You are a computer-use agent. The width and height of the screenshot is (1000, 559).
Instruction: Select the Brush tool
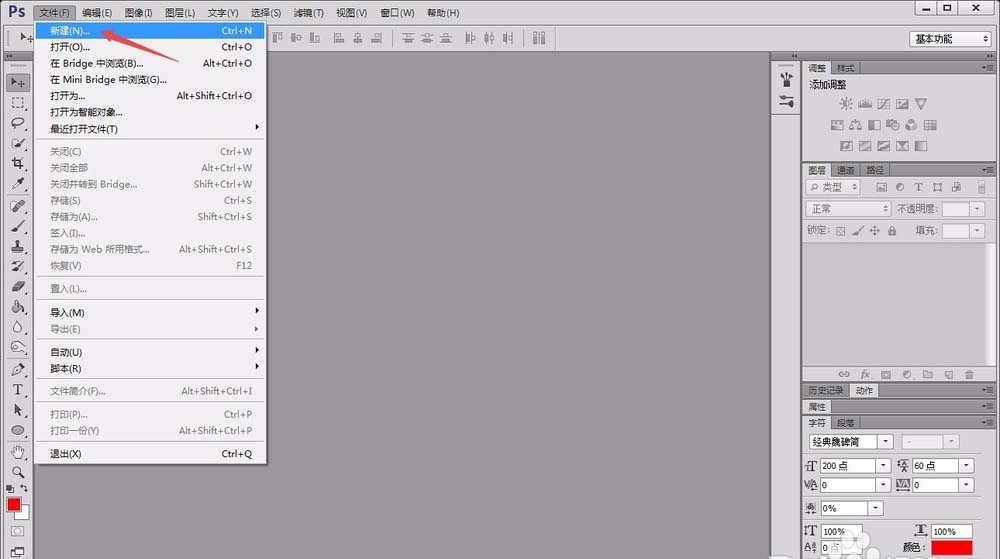[x=17, y=226]
